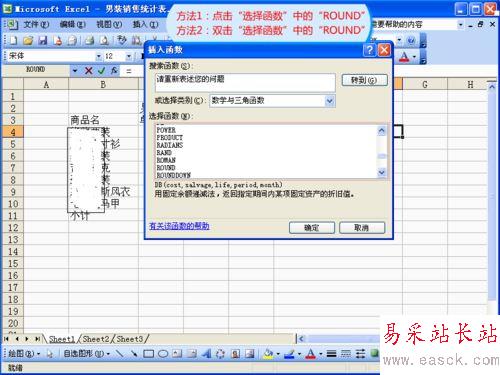Expand the Name Box function dropdown

pos(75,71)
